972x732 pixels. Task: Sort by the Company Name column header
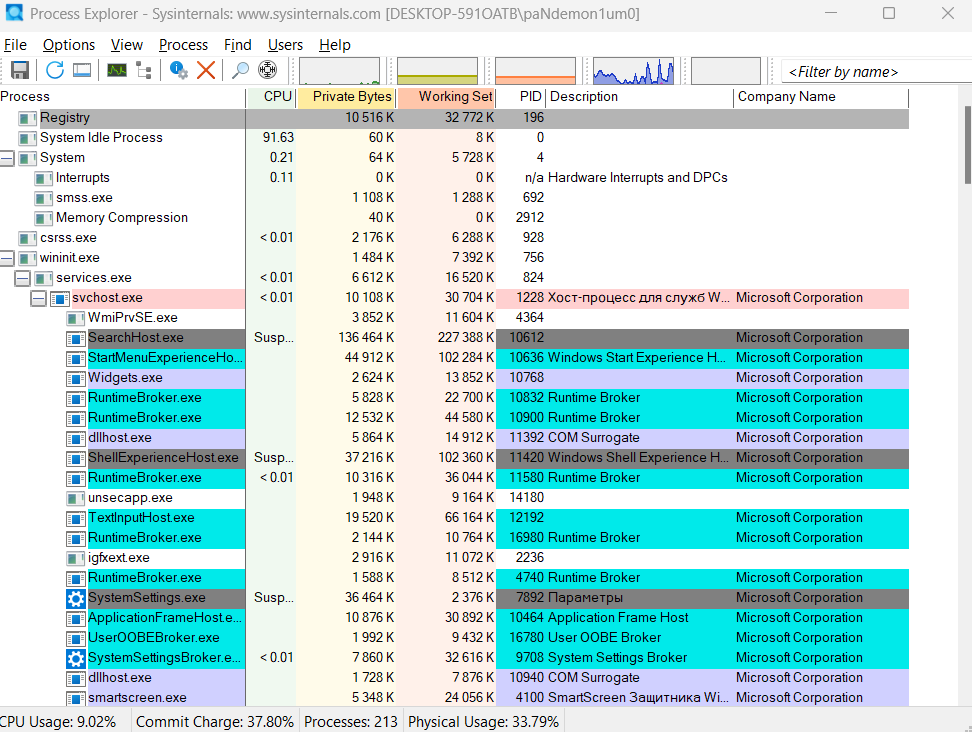click(x=821, y=97)
